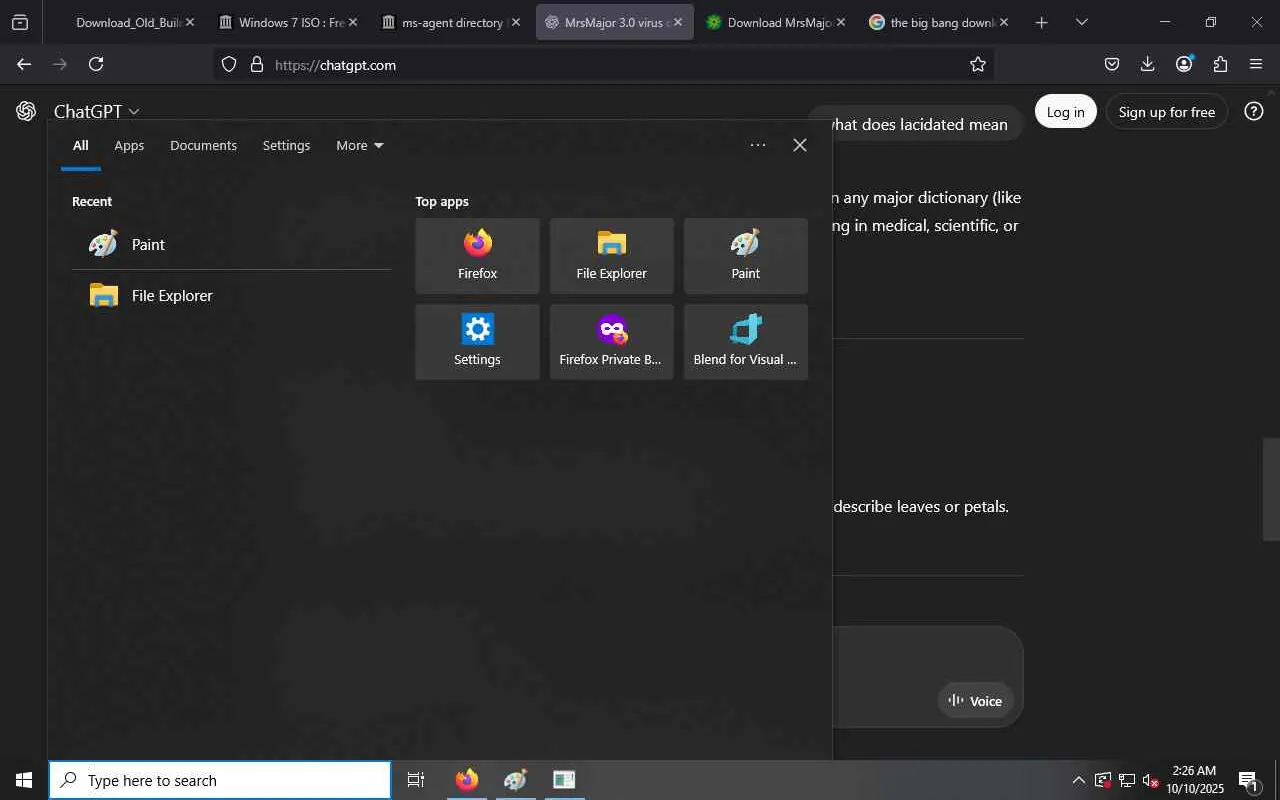This screenshot has height=800, width=1280.
Task: Open Firefox downloads panel
Action: pyautogui.click(x=1147, y=64)
